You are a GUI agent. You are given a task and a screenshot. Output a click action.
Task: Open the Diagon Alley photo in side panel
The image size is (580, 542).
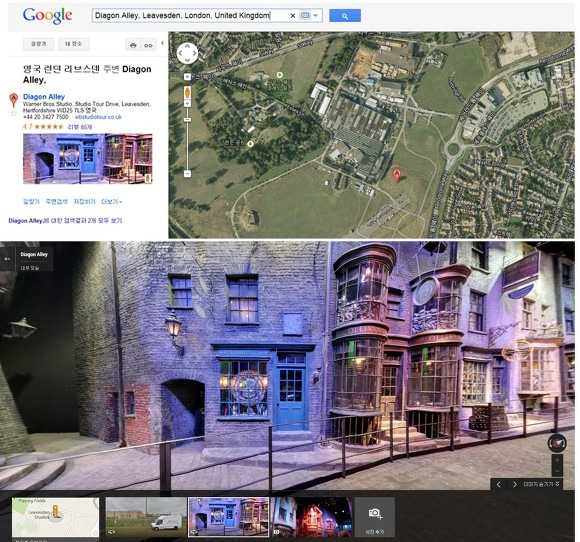[x=88, y=159]
